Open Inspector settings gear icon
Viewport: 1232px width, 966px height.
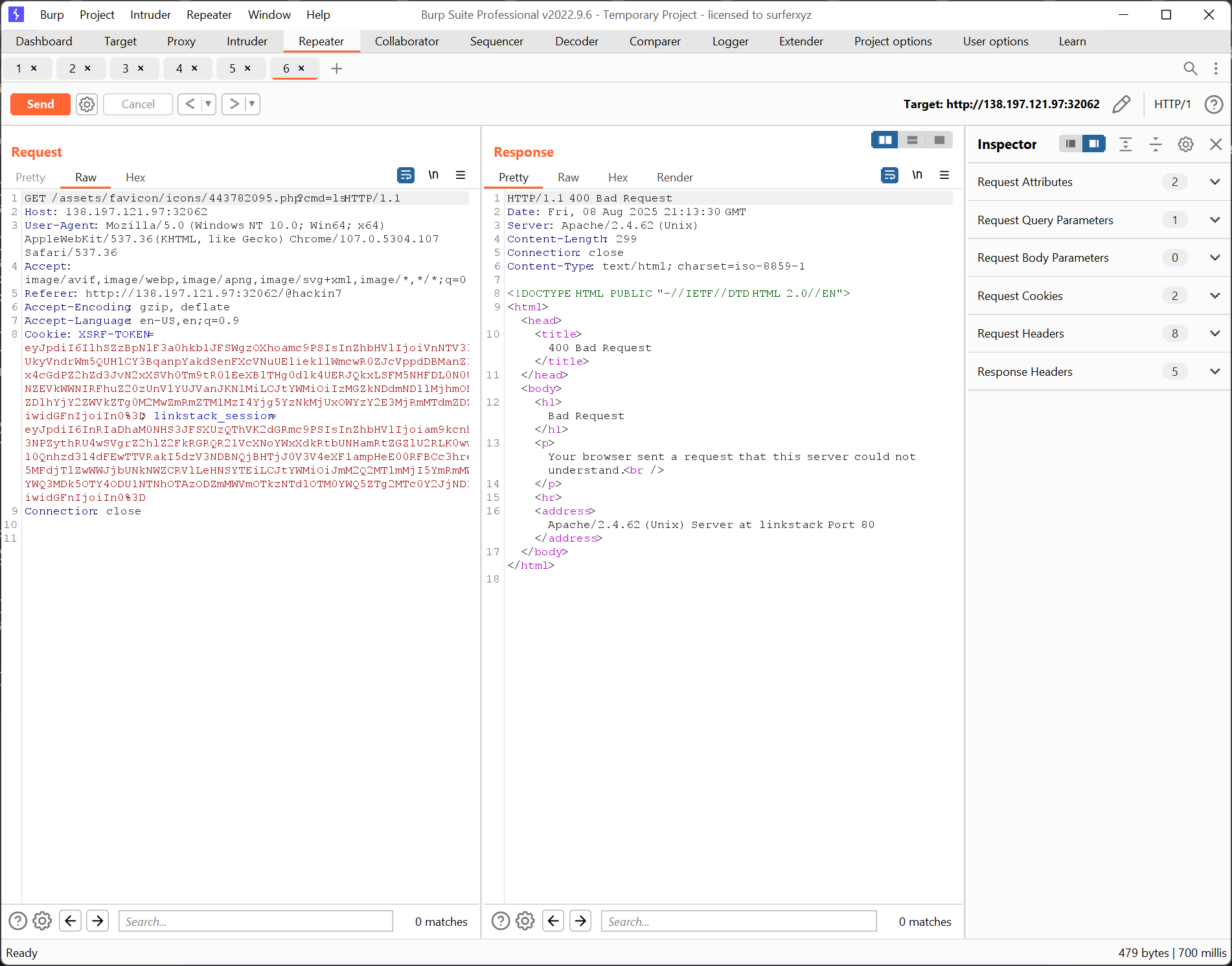[1185, 144]
